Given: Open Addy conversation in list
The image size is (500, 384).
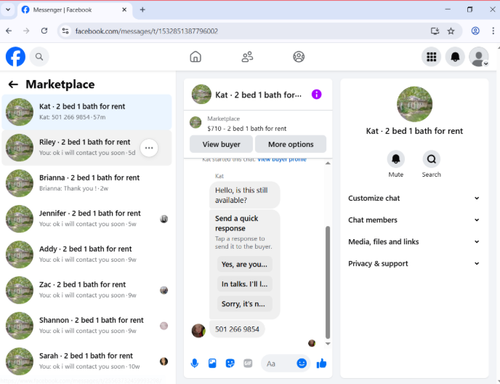Looking at the screenshot, I should click(87, 254).
